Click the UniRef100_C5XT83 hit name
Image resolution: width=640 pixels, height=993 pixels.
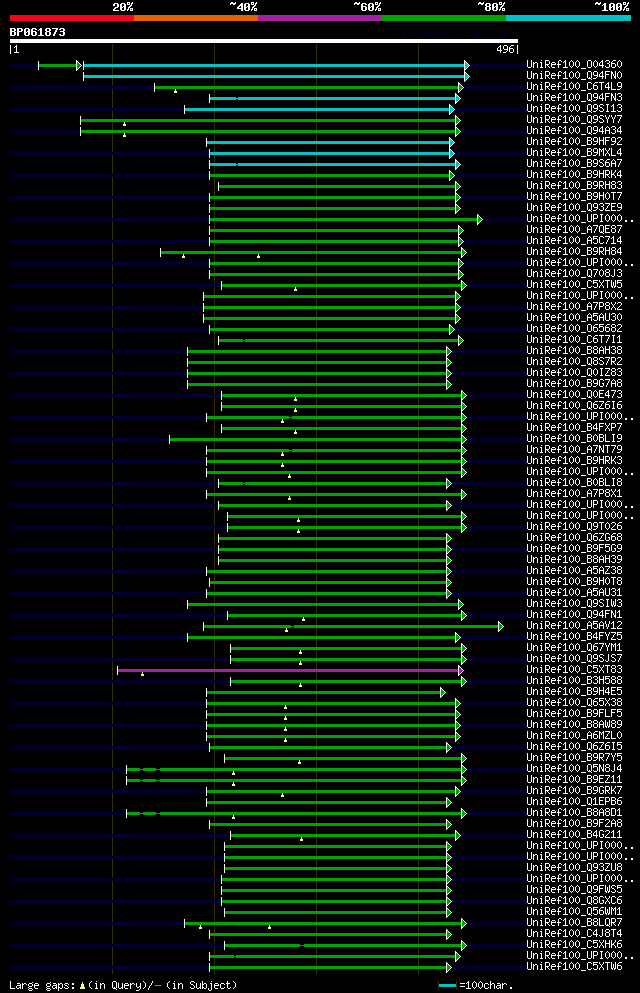574,669
